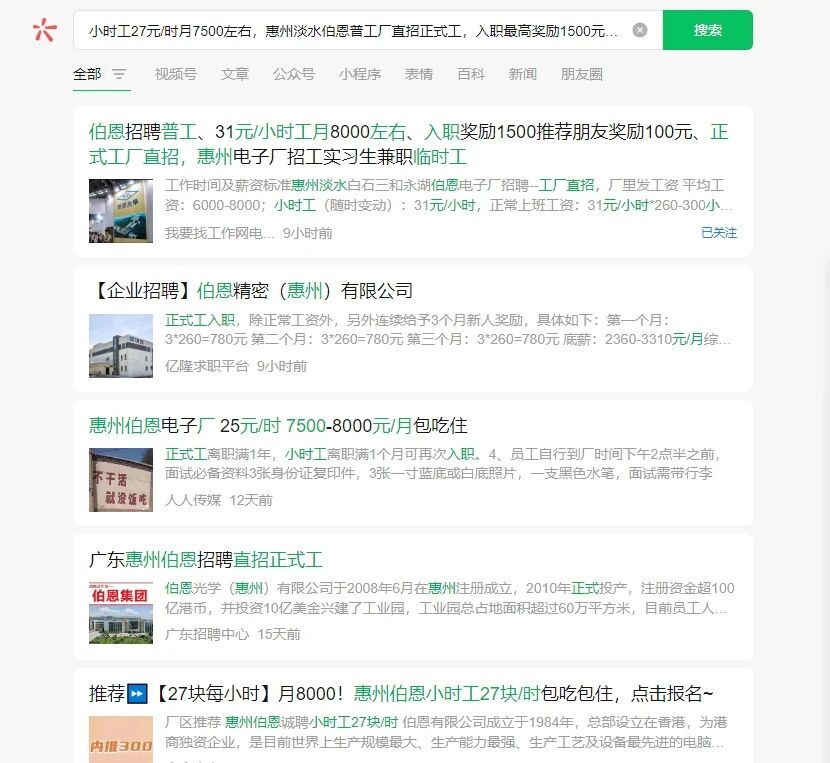Open the 伯恩集团 thumbnail image
Image resolution: width=830 pixels, height=763 pixels.
[x=121, y=613]
